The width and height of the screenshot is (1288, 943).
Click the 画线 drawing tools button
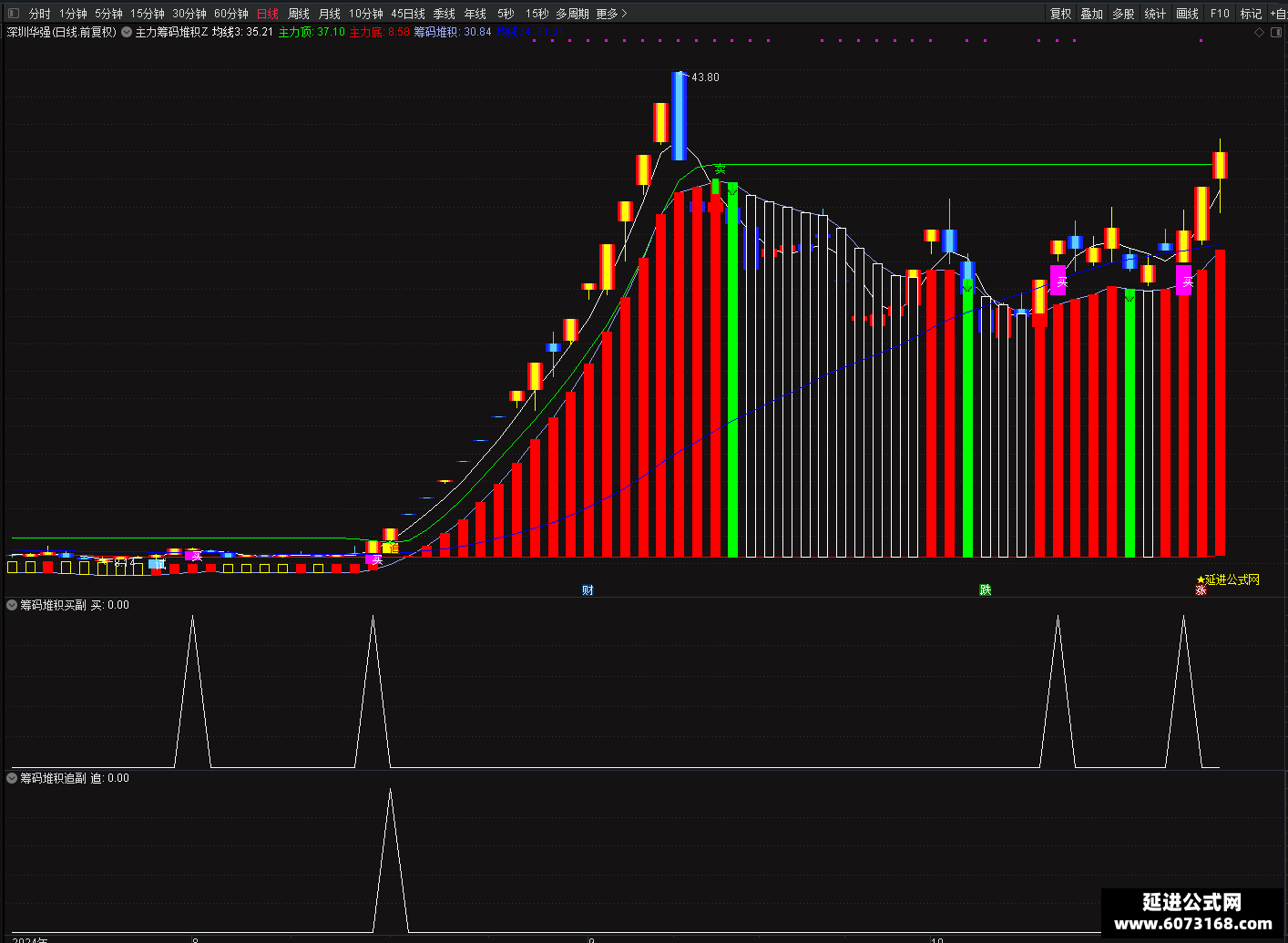1187,14
